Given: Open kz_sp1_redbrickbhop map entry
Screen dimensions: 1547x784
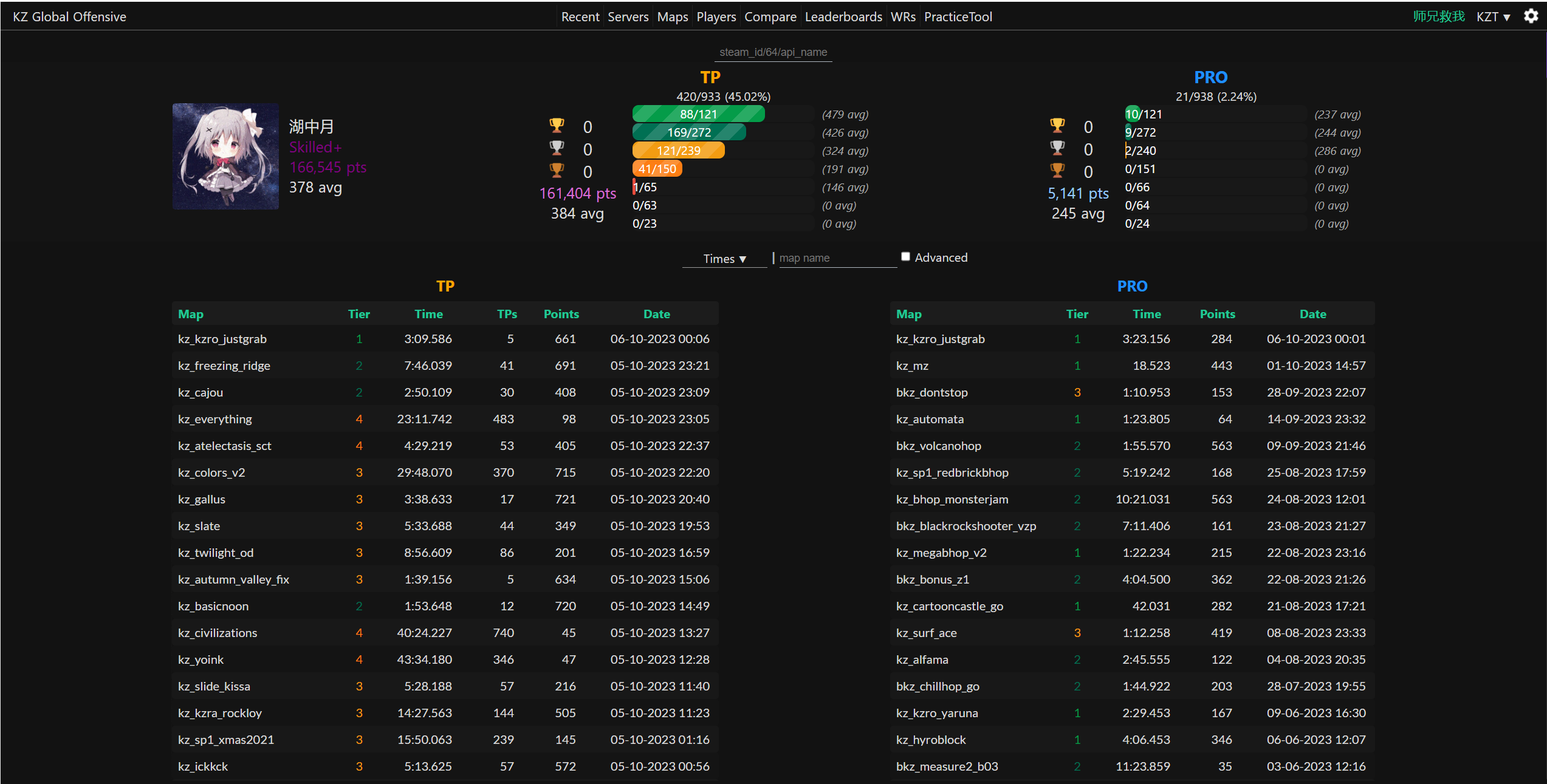Looking at the screenshot, I should tap(952, 472).
